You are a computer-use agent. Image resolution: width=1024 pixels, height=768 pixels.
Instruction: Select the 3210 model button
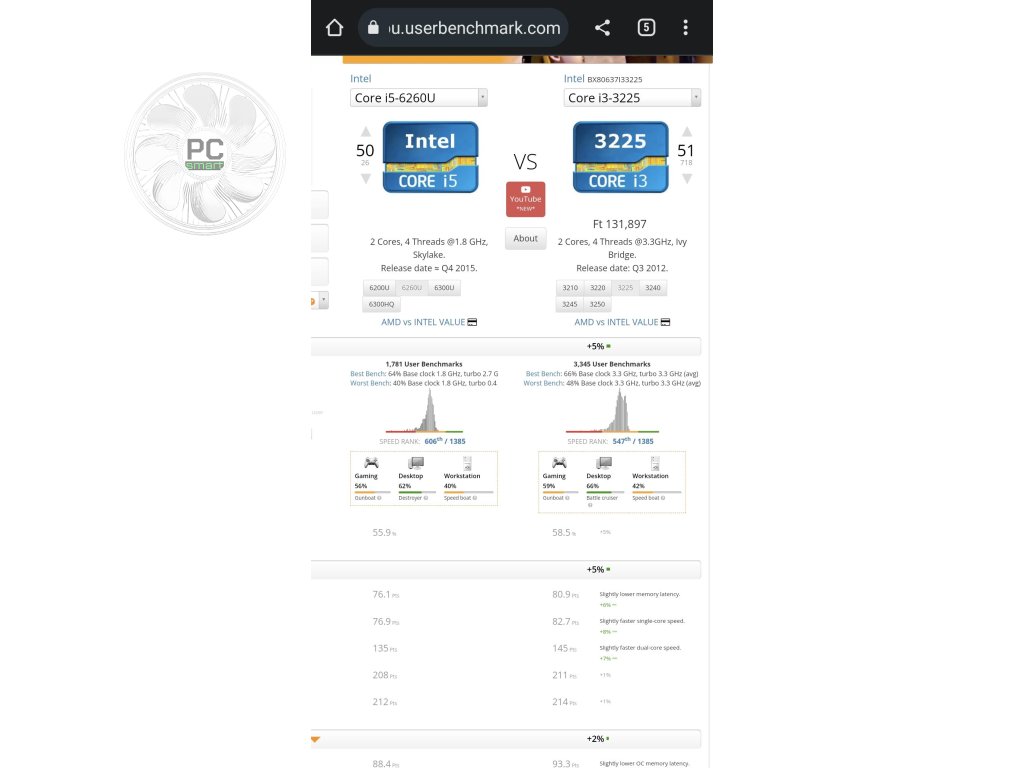pos(570,287)
